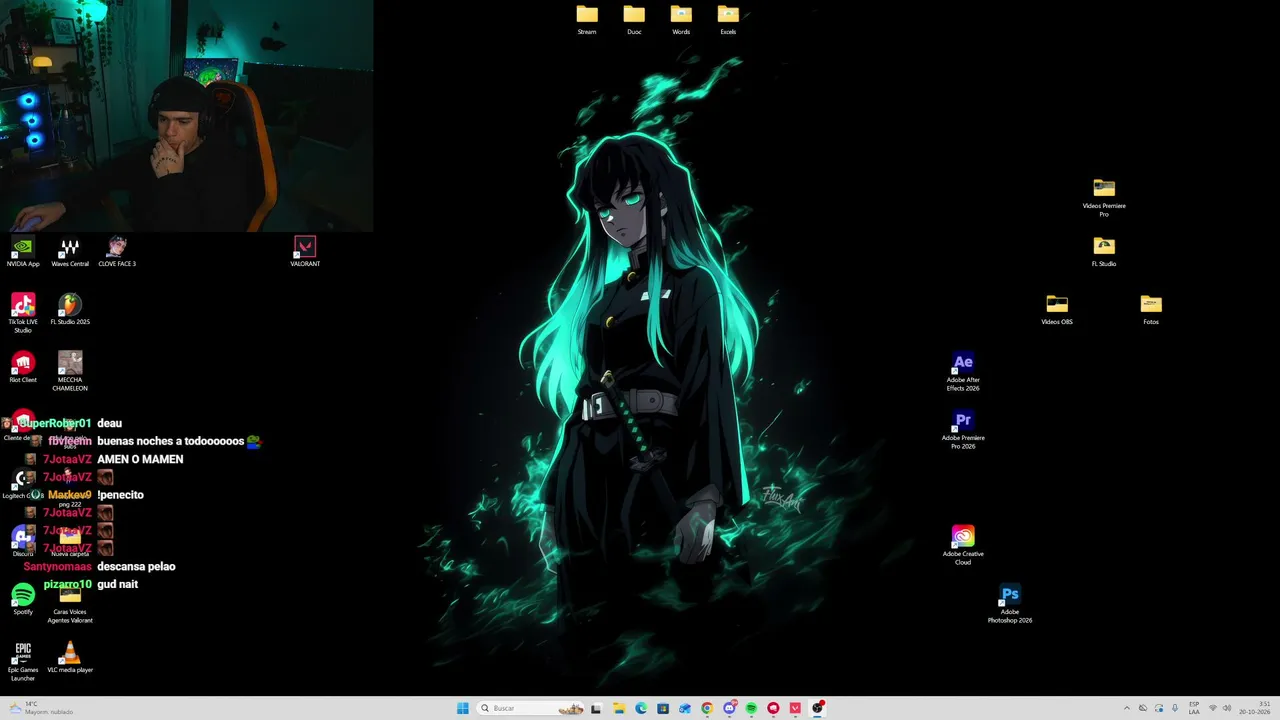Select the Epic Games Launcher shortcut
The width and height of the screenshot is (1280, 720).
click(23, 661)
